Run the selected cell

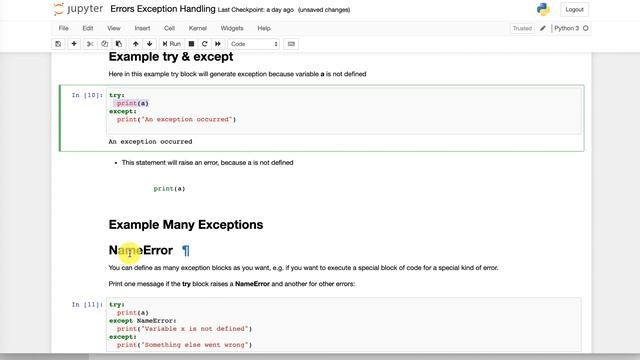click(171, 44)
